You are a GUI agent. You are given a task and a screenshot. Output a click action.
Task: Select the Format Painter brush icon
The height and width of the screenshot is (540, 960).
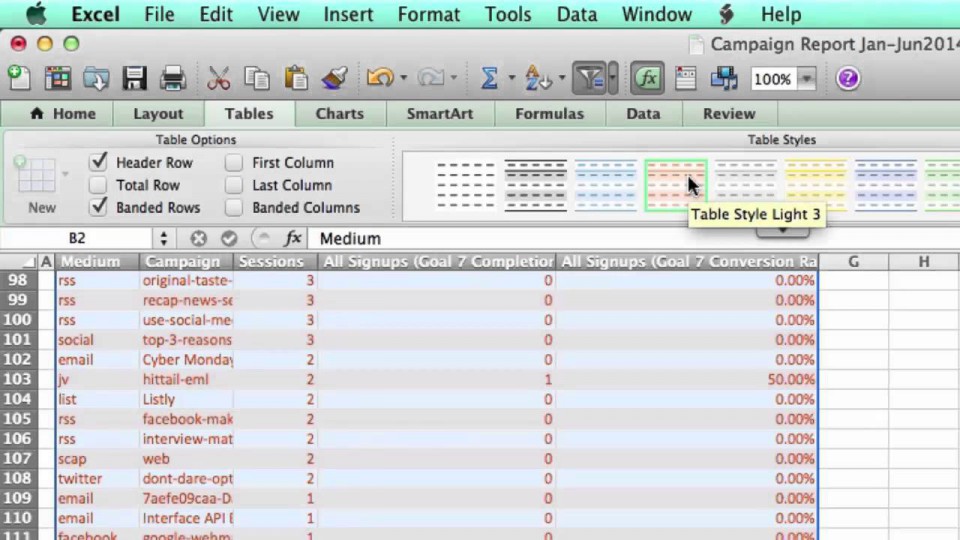(x=334, y=78)
